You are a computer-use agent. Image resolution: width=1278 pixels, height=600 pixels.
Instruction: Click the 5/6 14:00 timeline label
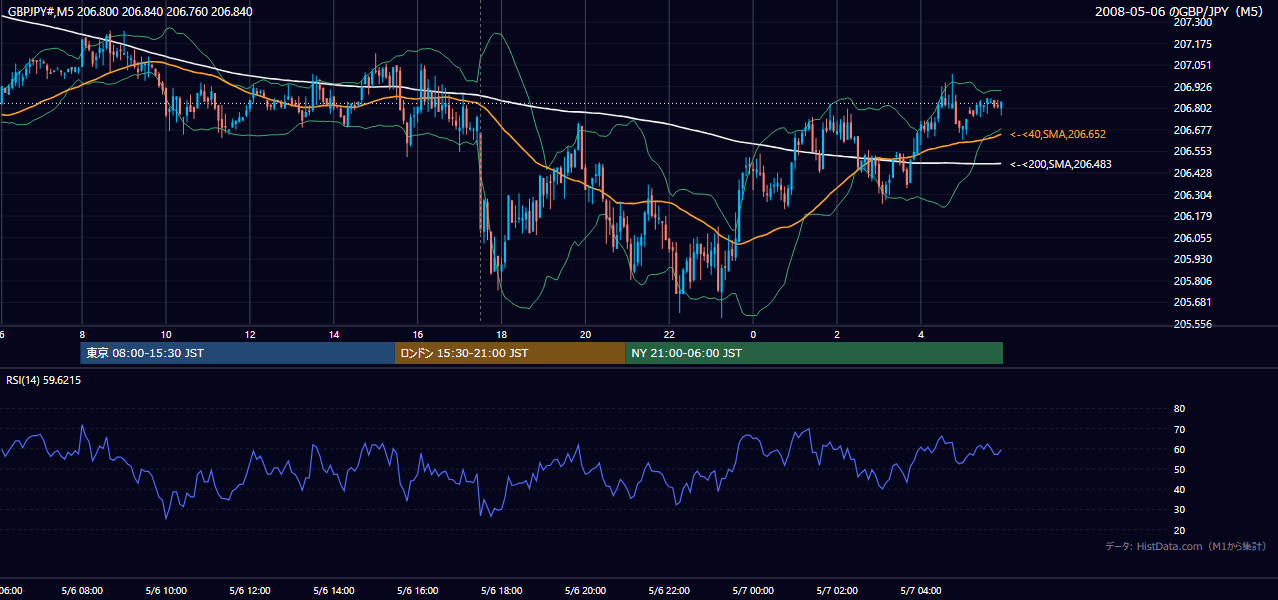coord(334,591)
